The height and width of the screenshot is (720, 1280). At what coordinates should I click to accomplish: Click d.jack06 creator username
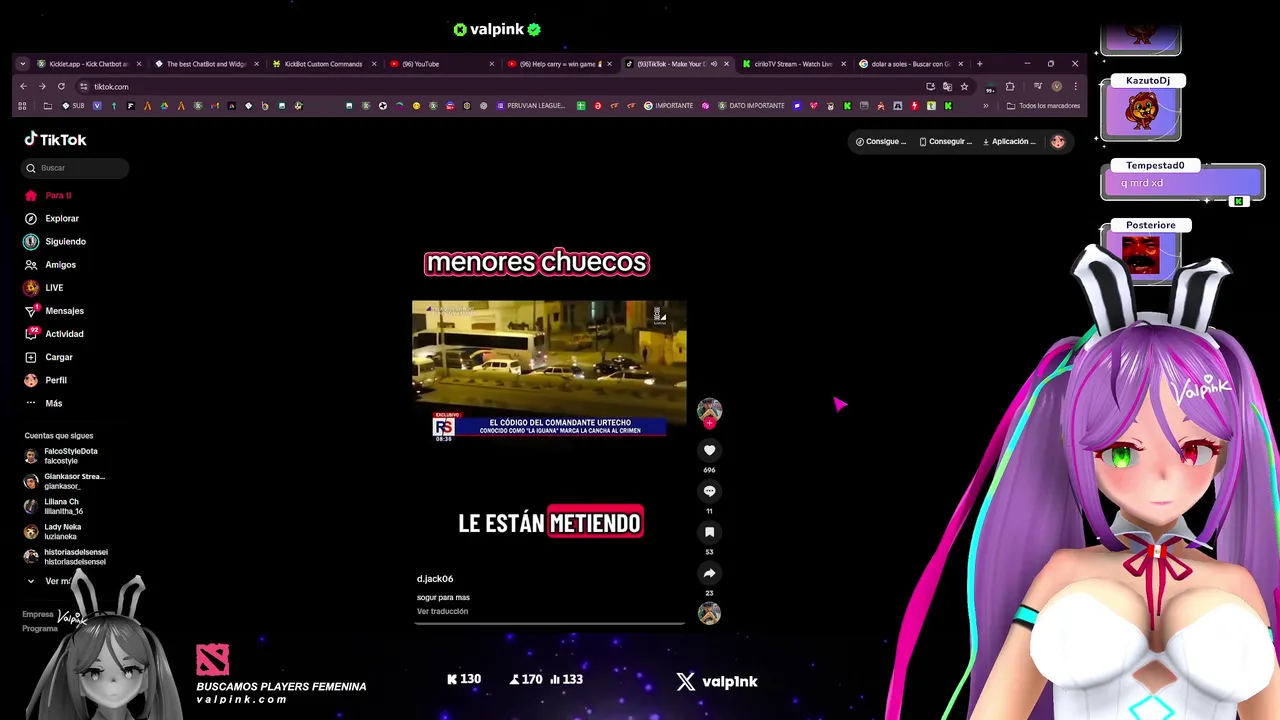[x=435, y=579]
